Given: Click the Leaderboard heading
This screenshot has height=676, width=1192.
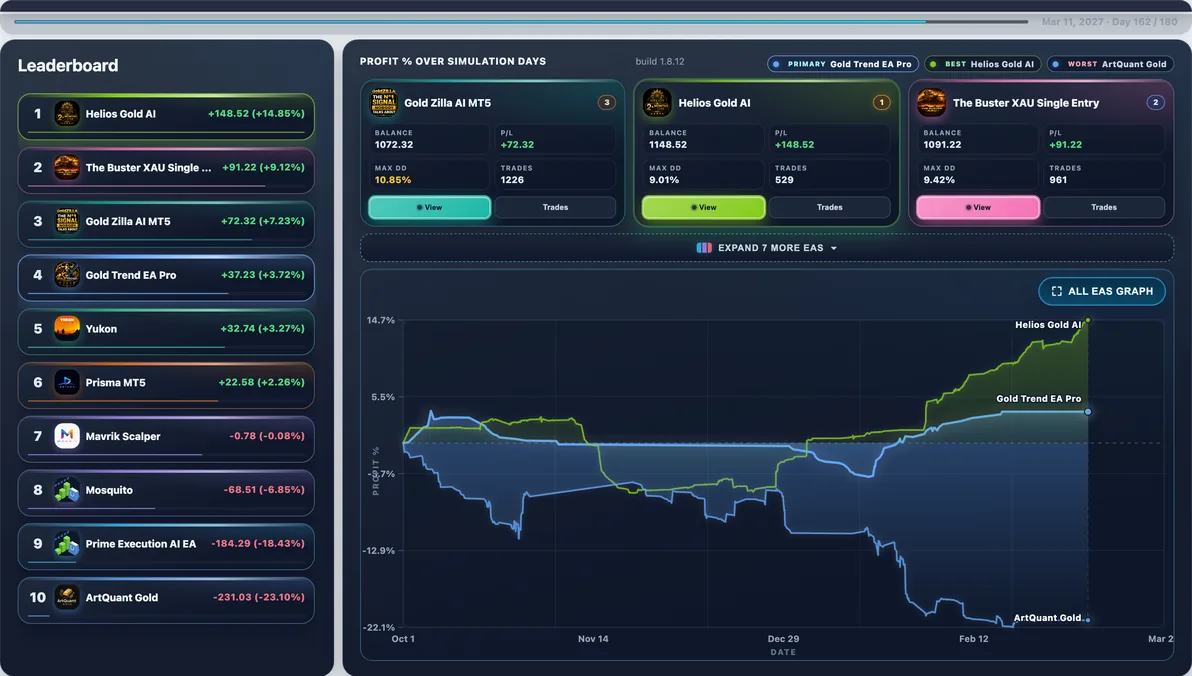Looking at the screenshot, I should (x=68, y=65).
